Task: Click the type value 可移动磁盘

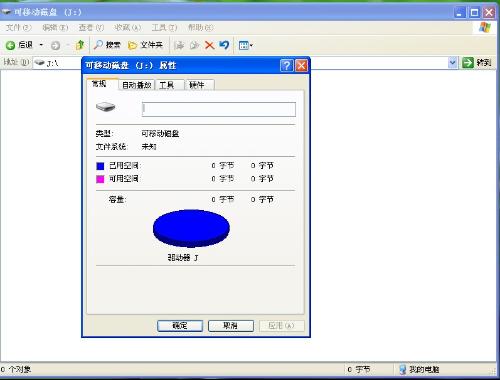Action: click(160, 134)
